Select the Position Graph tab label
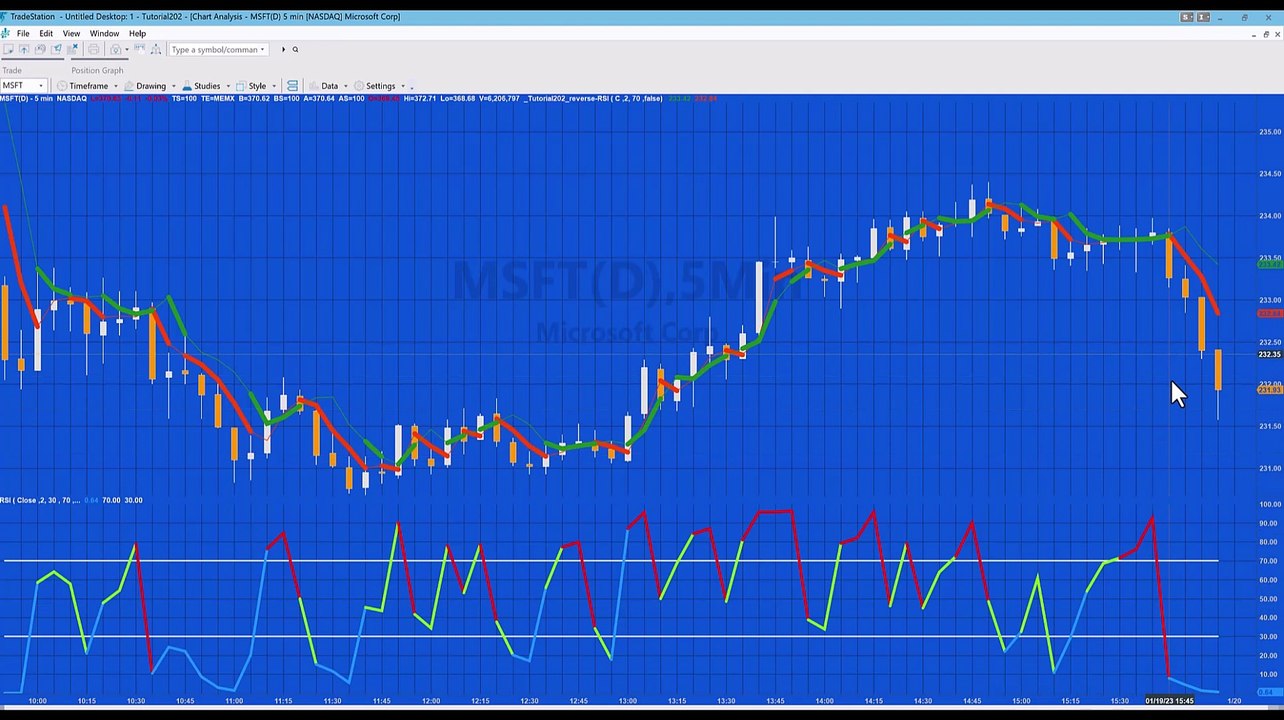 [97, 70]
